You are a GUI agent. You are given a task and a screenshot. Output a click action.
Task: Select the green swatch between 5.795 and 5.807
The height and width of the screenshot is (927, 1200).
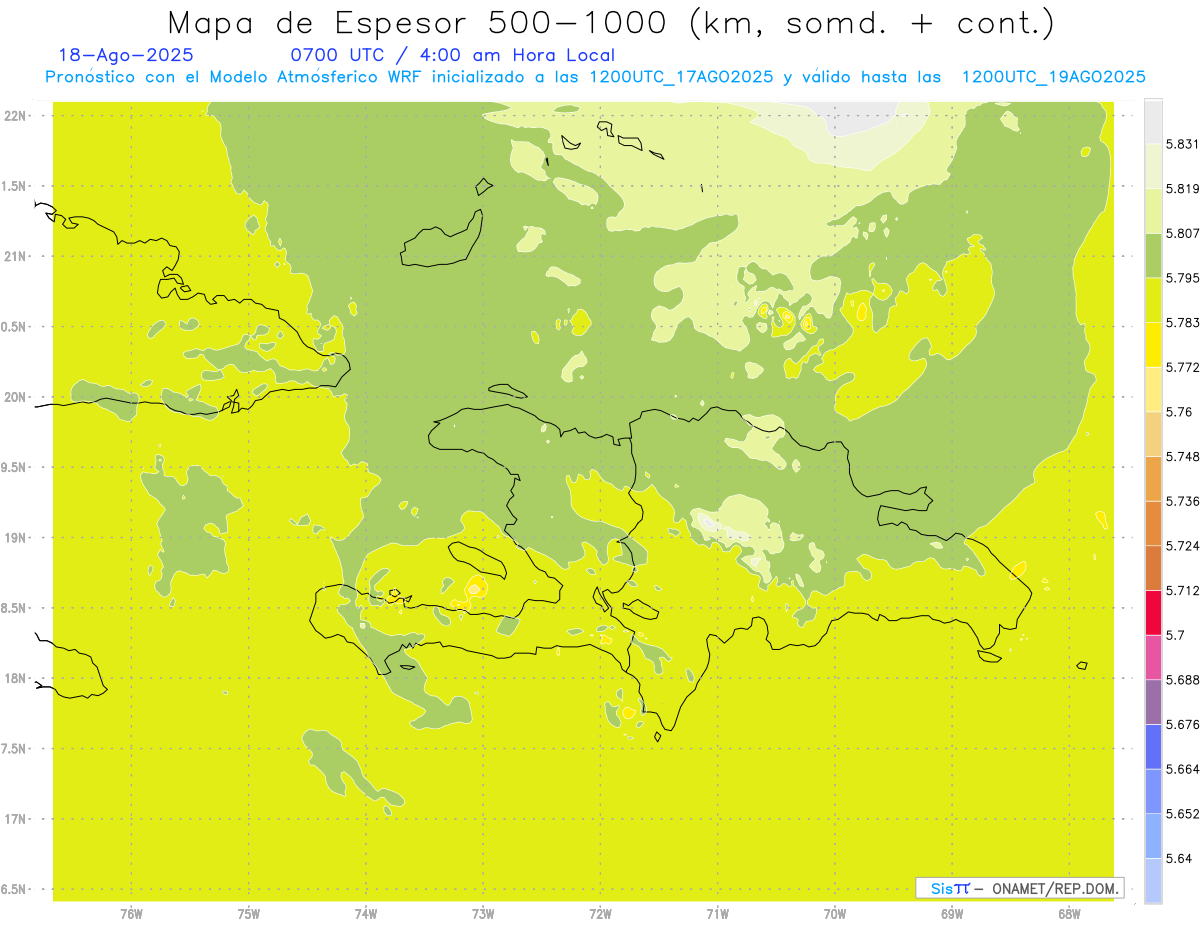point(1153,255)
